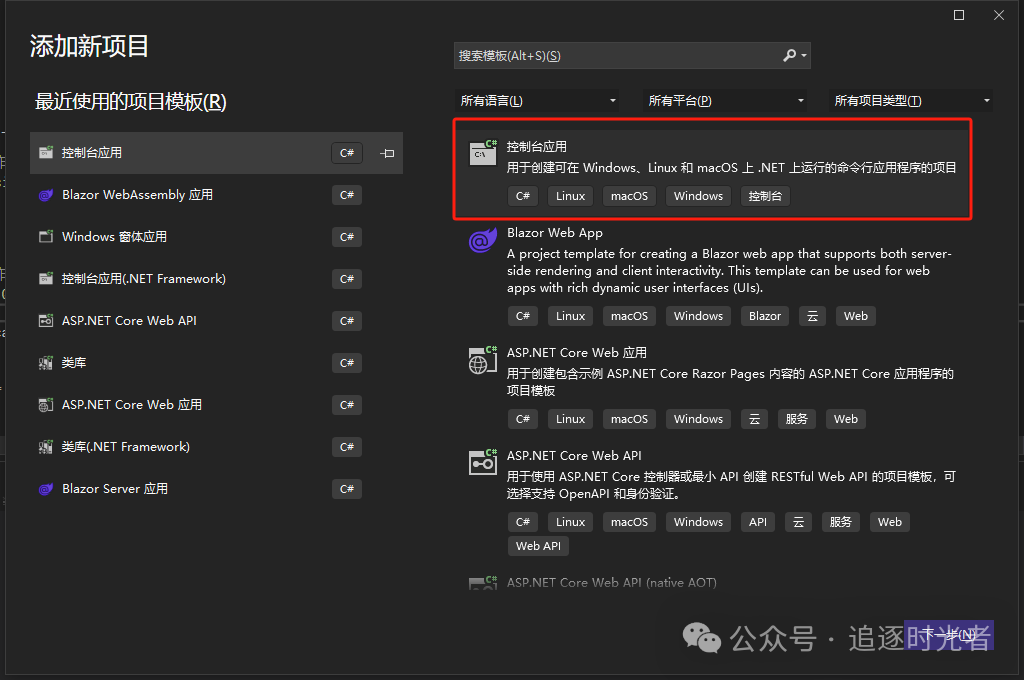1024x680 pixels.
Task: Select the ASP.NET Core Web API template icon
Action: point(482,462)
